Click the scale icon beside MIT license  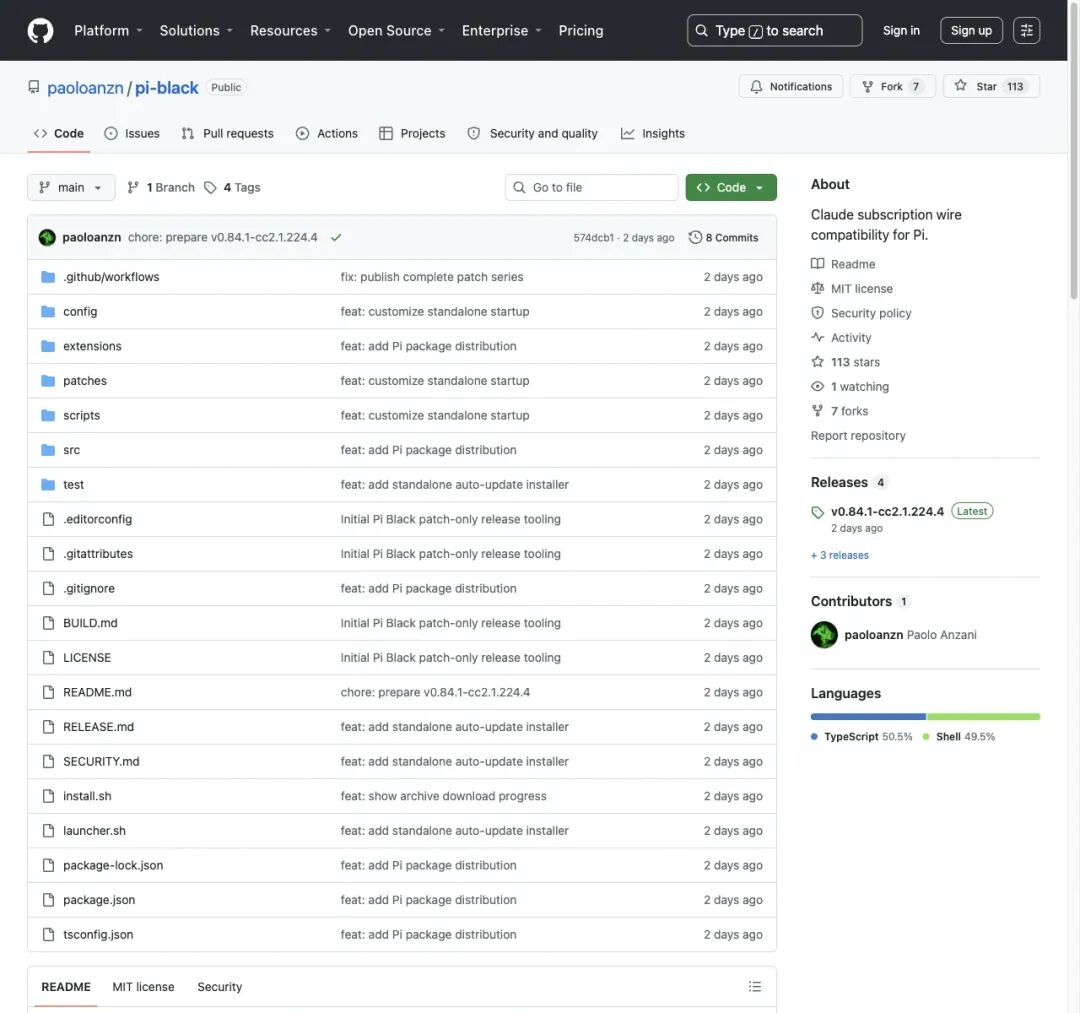[x=817, y=289]
